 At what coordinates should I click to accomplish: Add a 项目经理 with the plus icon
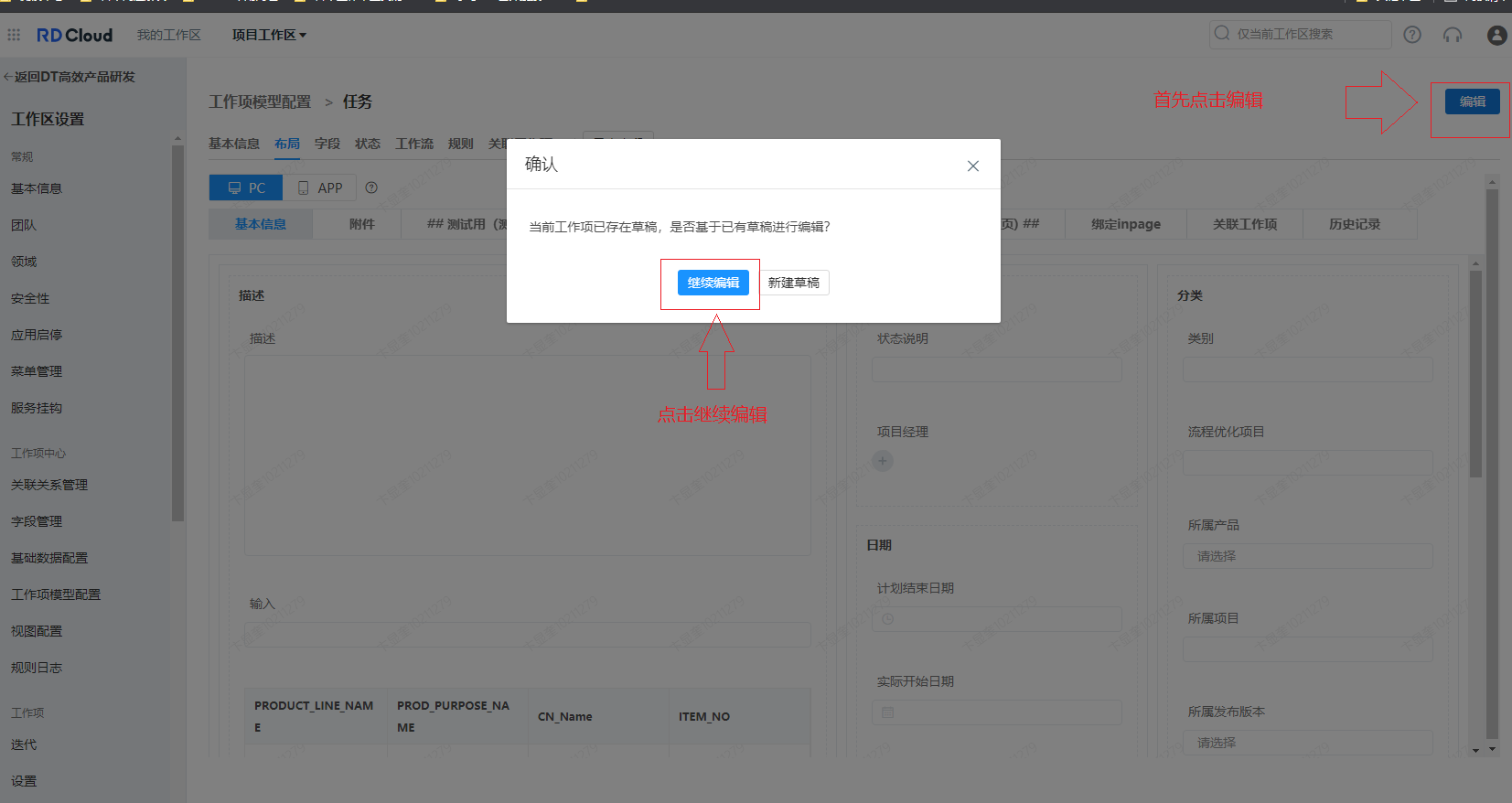[x=883, y=461]
